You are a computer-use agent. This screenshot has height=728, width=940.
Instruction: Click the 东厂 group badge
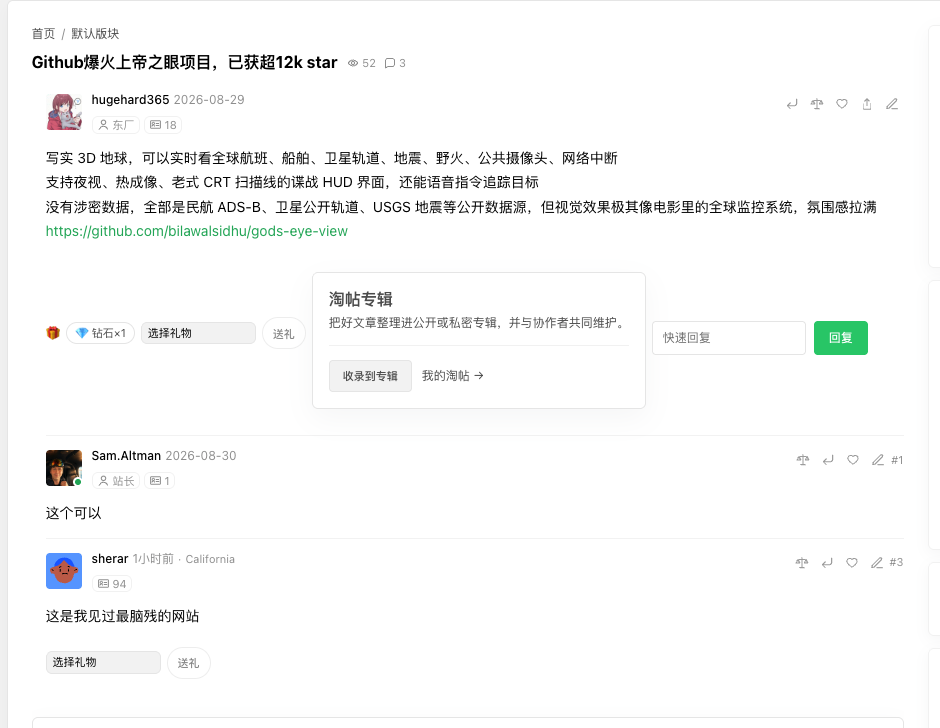[116, 125]
